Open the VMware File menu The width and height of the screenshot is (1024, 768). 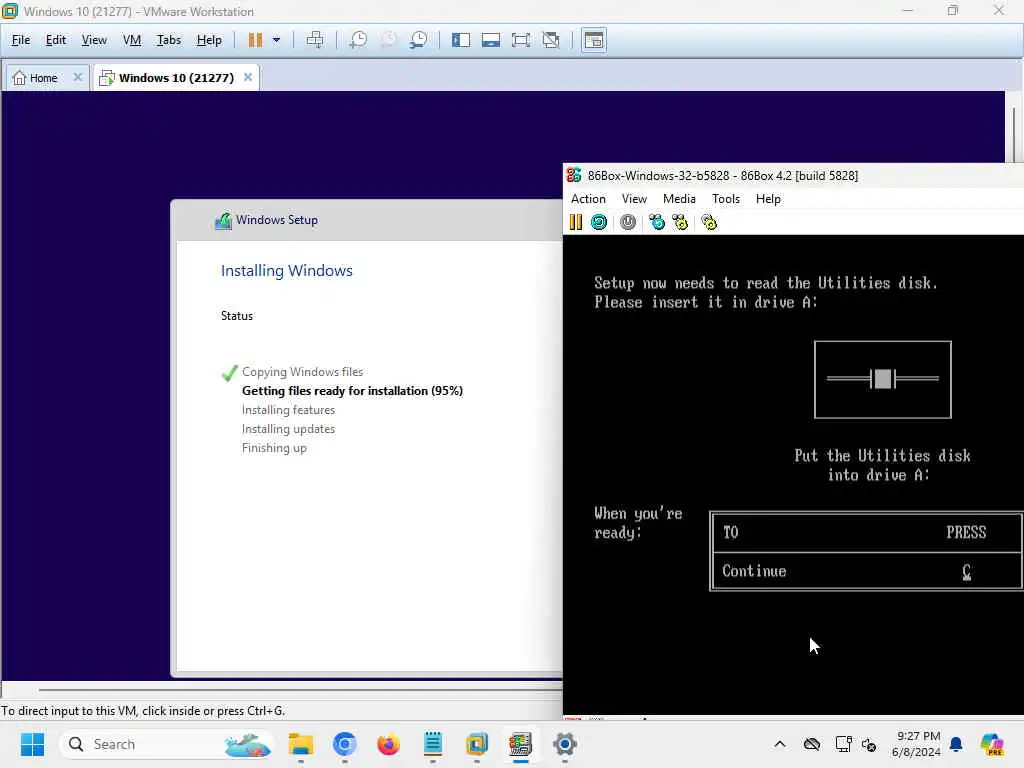point(21,40)
